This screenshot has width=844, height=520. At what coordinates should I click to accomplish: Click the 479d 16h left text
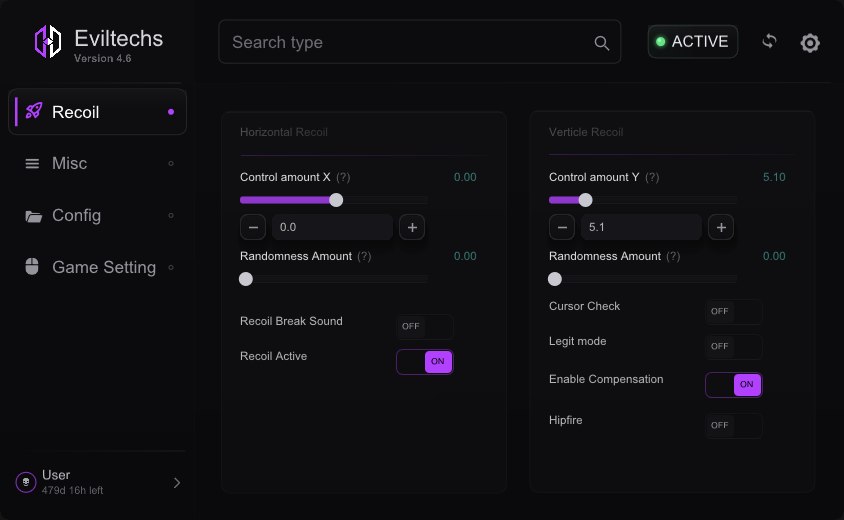73,490
